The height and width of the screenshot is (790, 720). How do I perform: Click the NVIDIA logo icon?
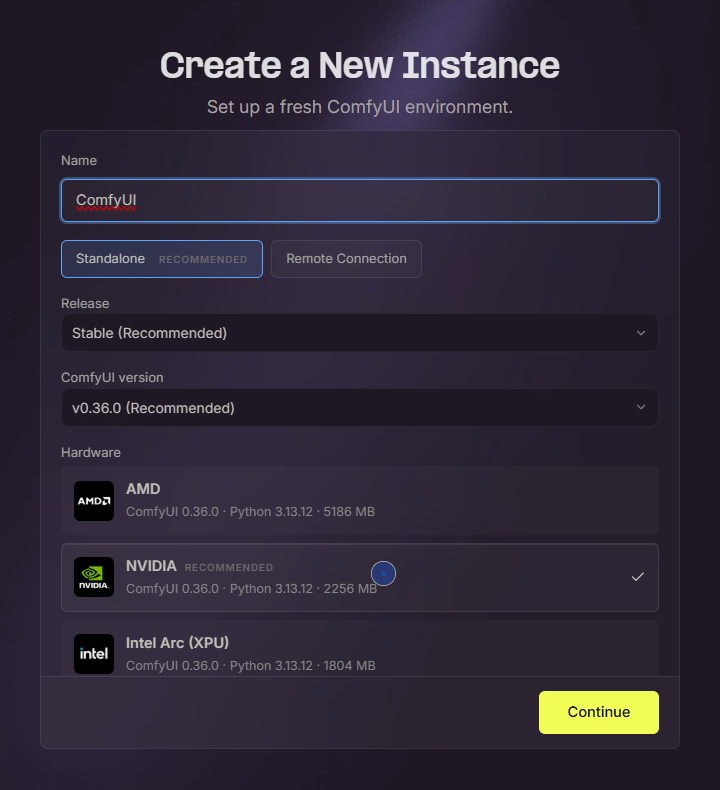click(94, 577)
